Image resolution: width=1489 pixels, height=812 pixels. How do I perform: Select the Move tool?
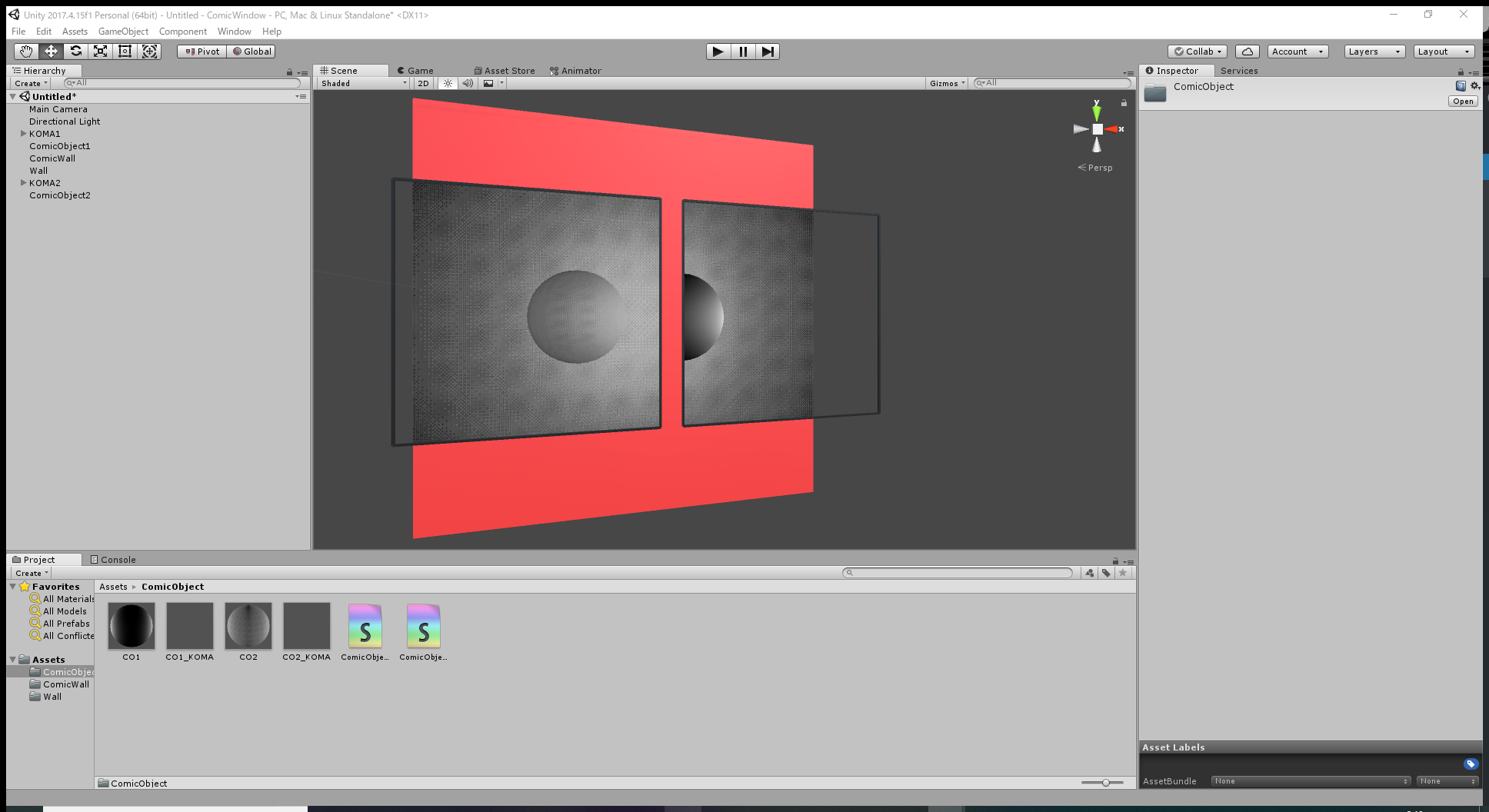coord(51,52)
